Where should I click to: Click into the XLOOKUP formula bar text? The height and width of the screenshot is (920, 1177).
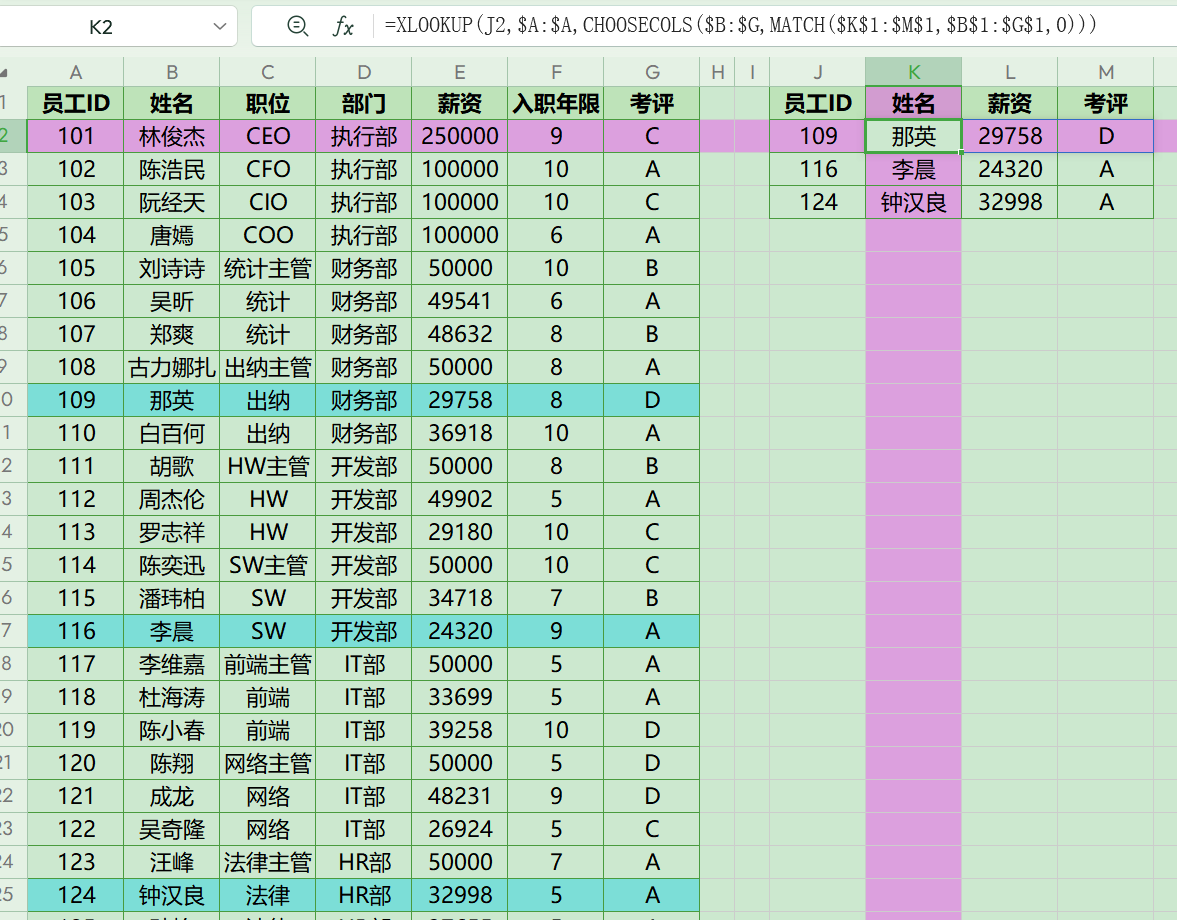tap(739, 26)
